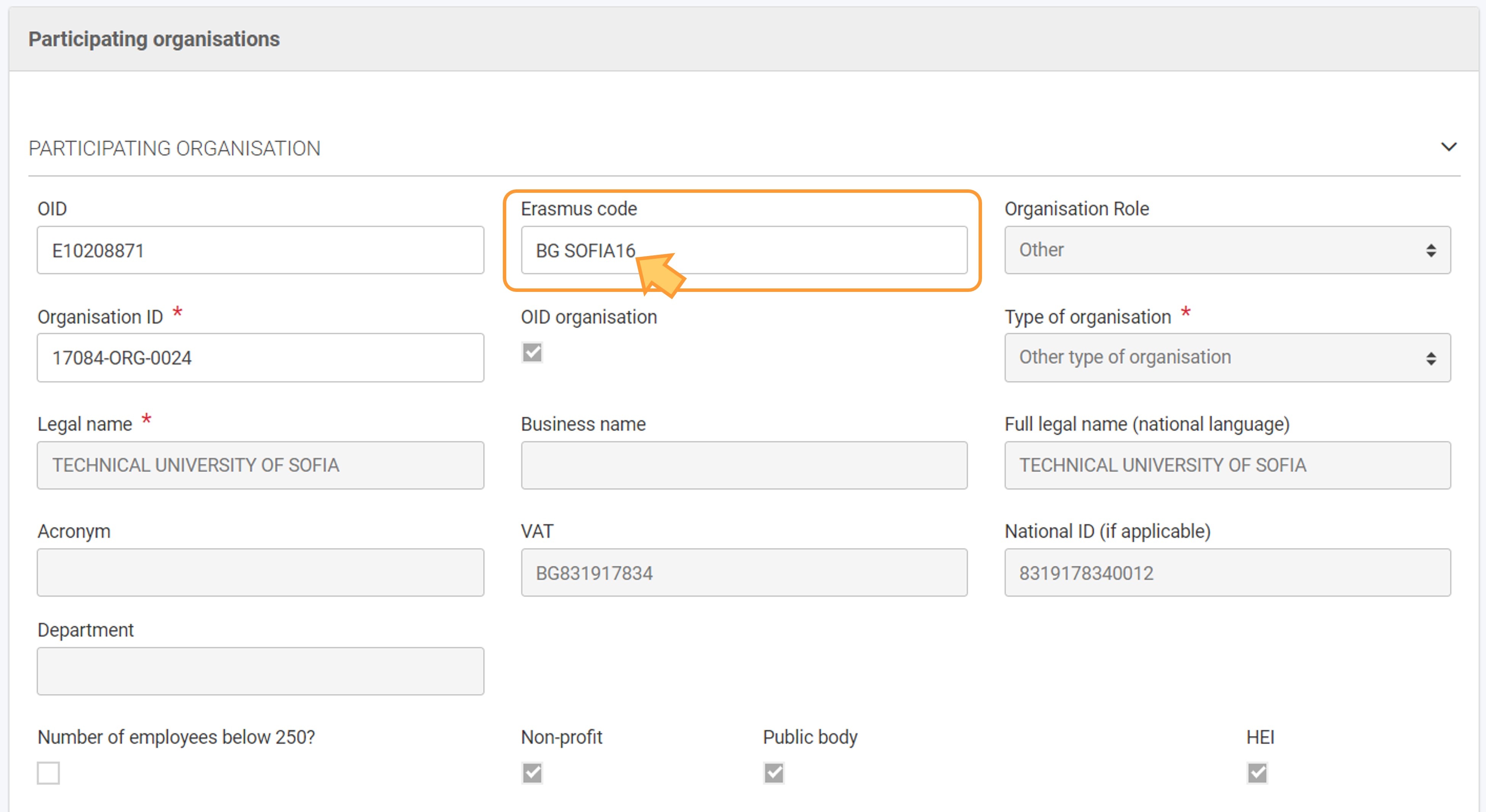This screenshot has height=812, width=1486.
Task: Click the Legal name label
Action: click(x=85, y=424)
